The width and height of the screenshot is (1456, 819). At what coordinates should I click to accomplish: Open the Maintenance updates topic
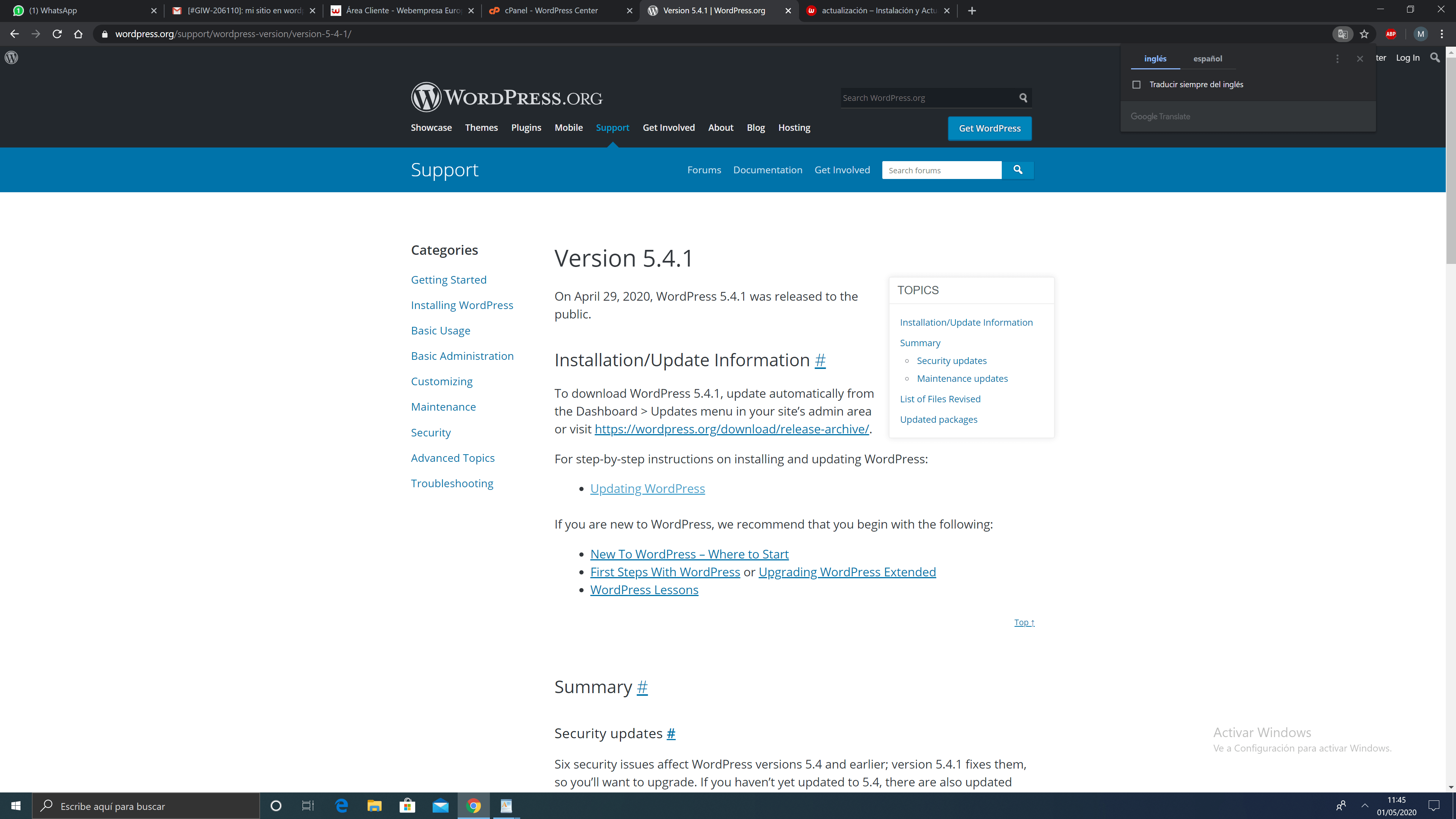[x=962, y=379]
